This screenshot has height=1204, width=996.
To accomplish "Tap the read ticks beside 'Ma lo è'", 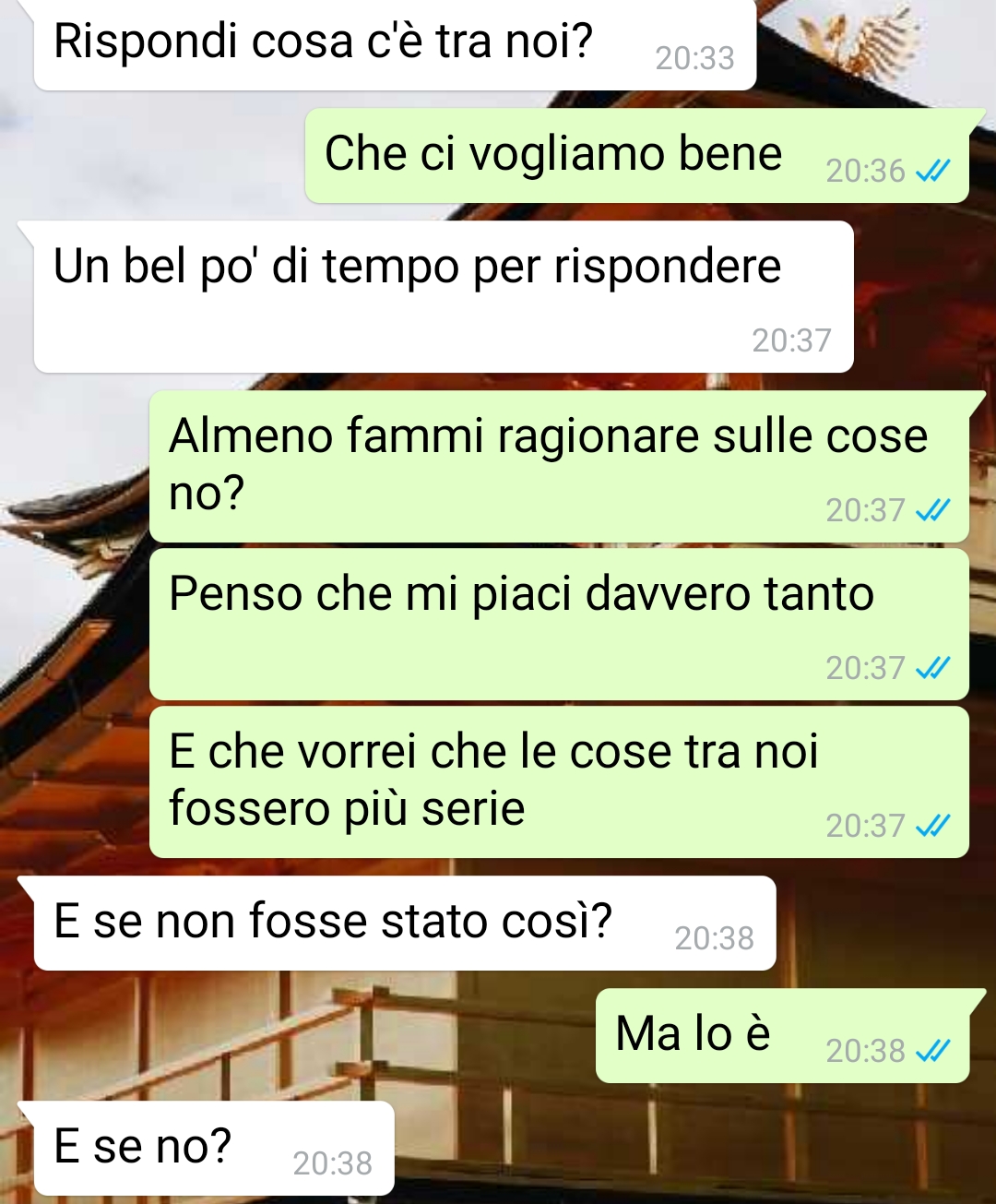I will tap(932, 1050).
